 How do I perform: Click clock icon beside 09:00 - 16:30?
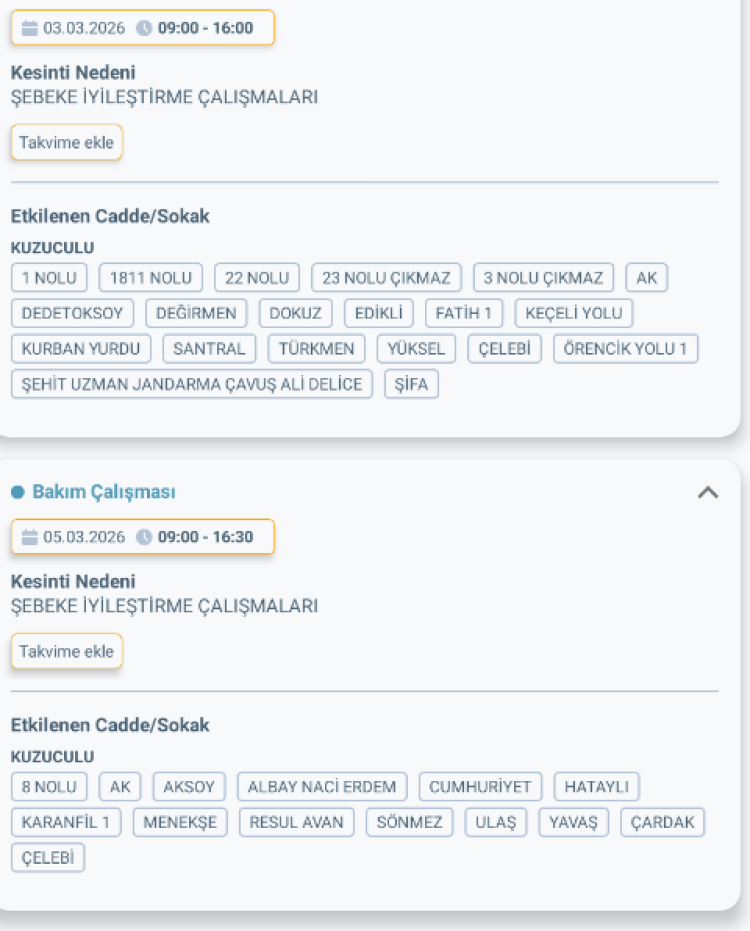144,537
